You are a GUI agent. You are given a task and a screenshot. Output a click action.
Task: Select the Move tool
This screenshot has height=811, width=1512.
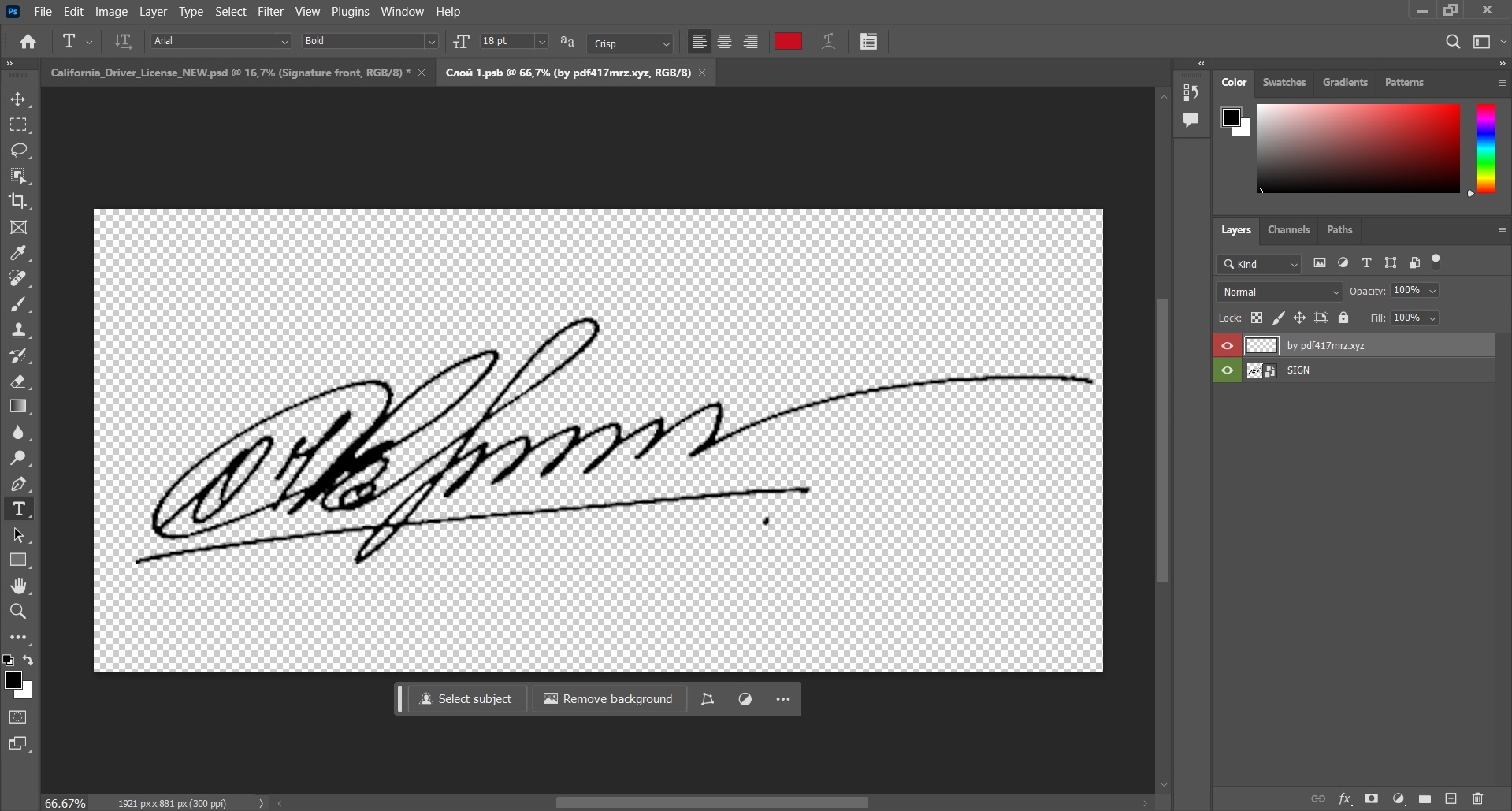coord(19,99)
